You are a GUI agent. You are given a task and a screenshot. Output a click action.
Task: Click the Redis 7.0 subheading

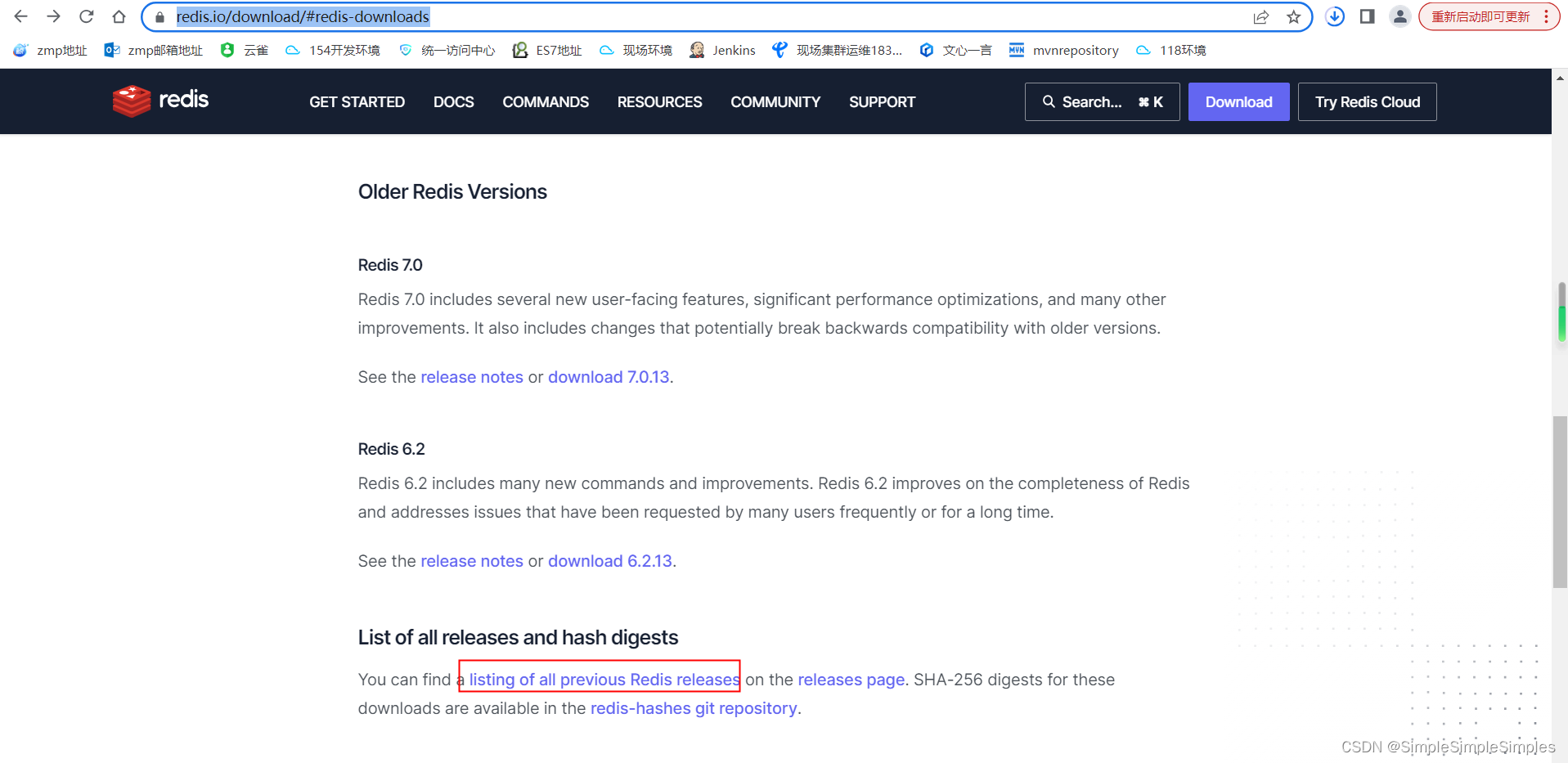tap(390, 265)
